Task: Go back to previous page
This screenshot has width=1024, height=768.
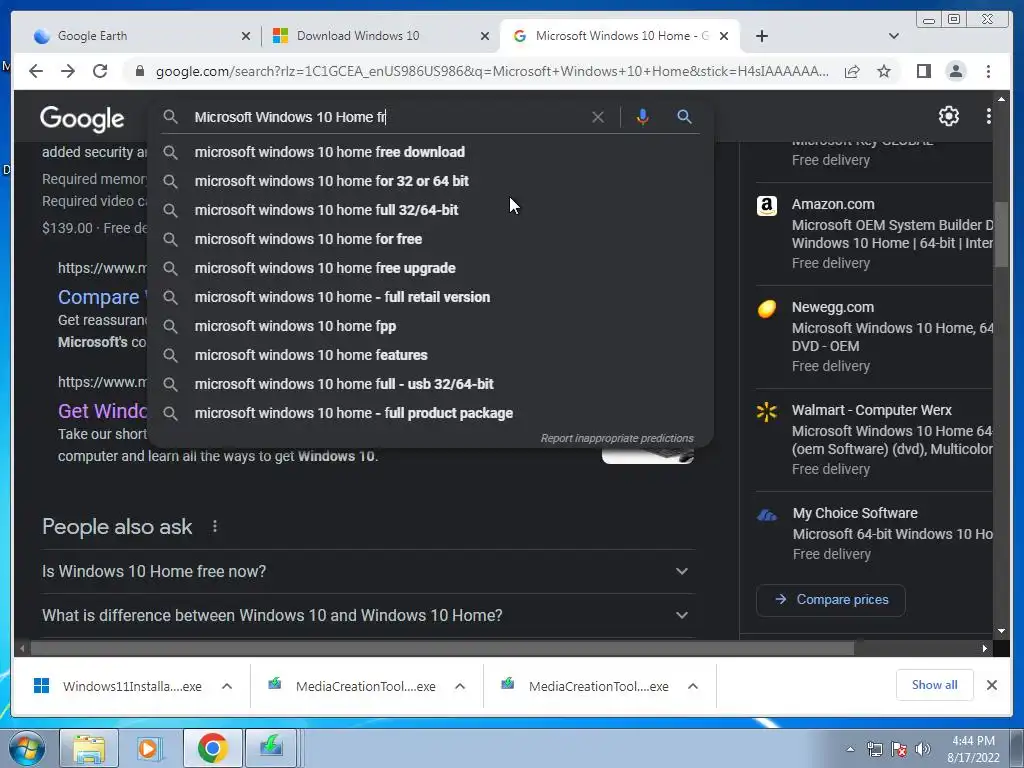Action: coord(36,71)
